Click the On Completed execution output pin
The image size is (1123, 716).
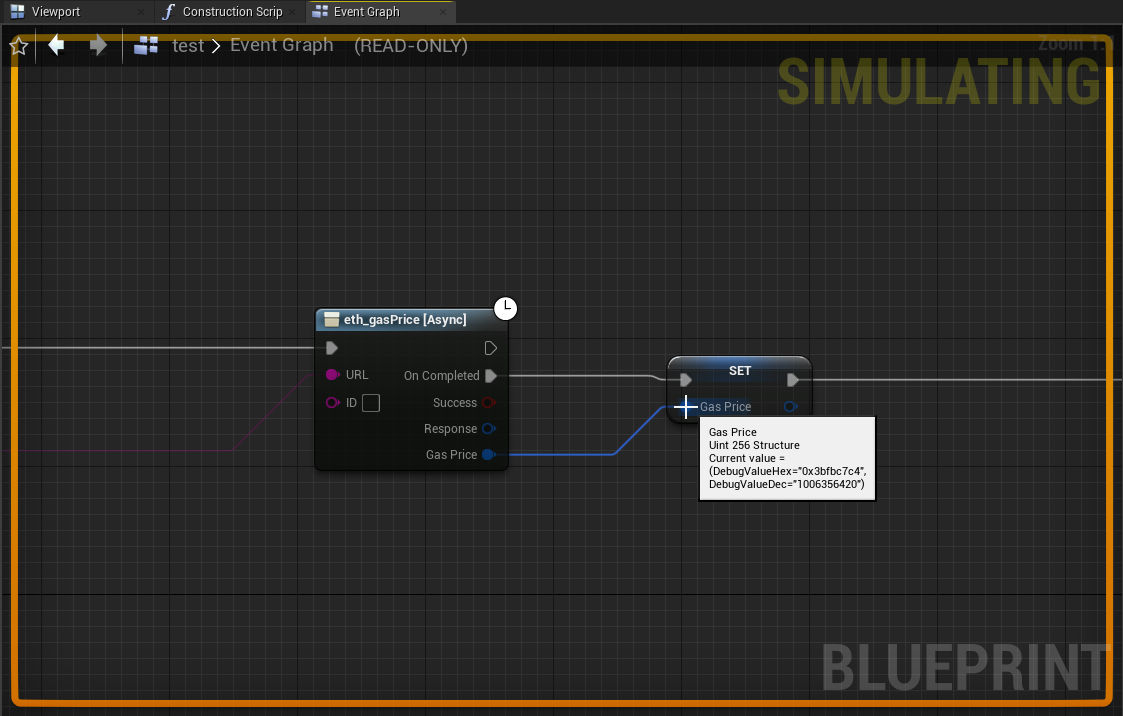[x=490, y=376]
